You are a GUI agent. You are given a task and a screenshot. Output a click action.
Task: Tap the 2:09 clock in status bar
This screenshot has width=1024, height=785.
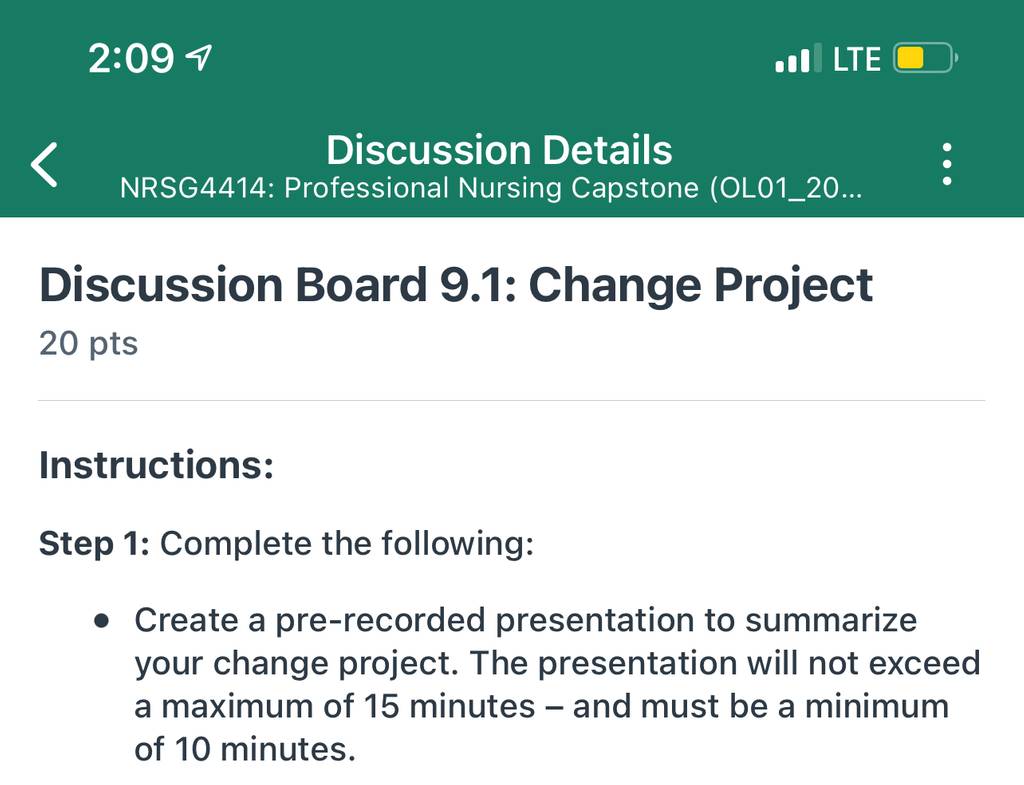tap(131, 58)
